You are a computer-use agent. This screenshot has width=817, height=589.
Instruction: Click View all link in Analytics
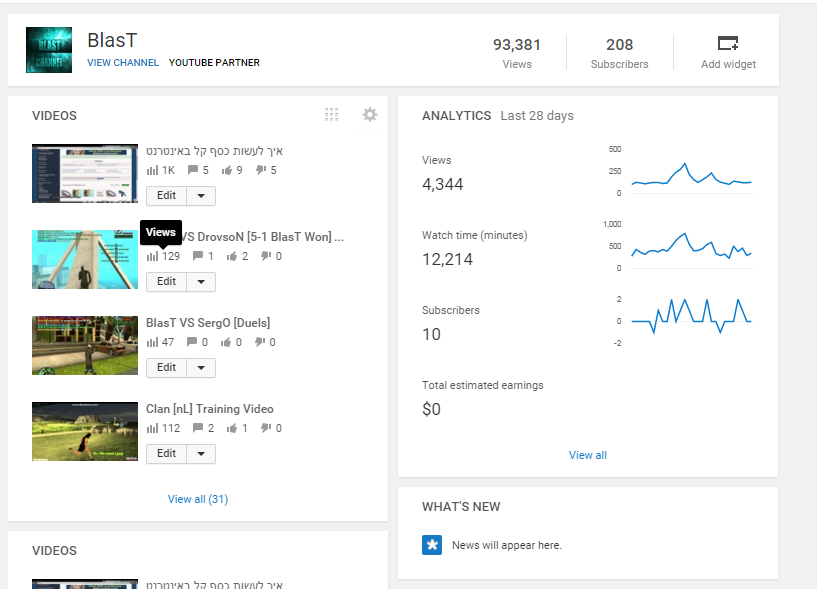[x=588, y=455]
